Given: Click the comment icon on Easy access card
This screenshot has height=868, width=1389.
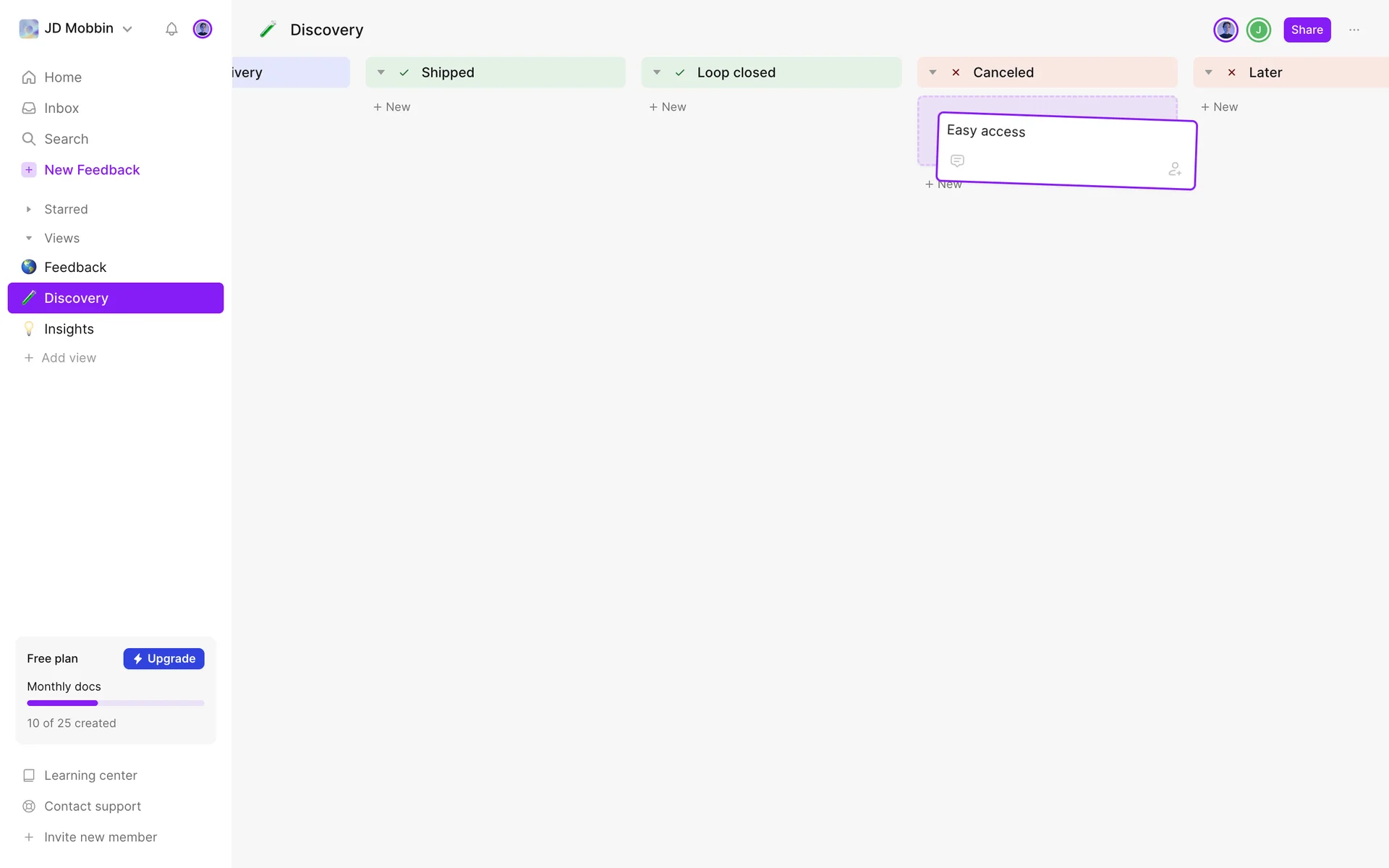Looking at the screenshot, I should (957, 161).
